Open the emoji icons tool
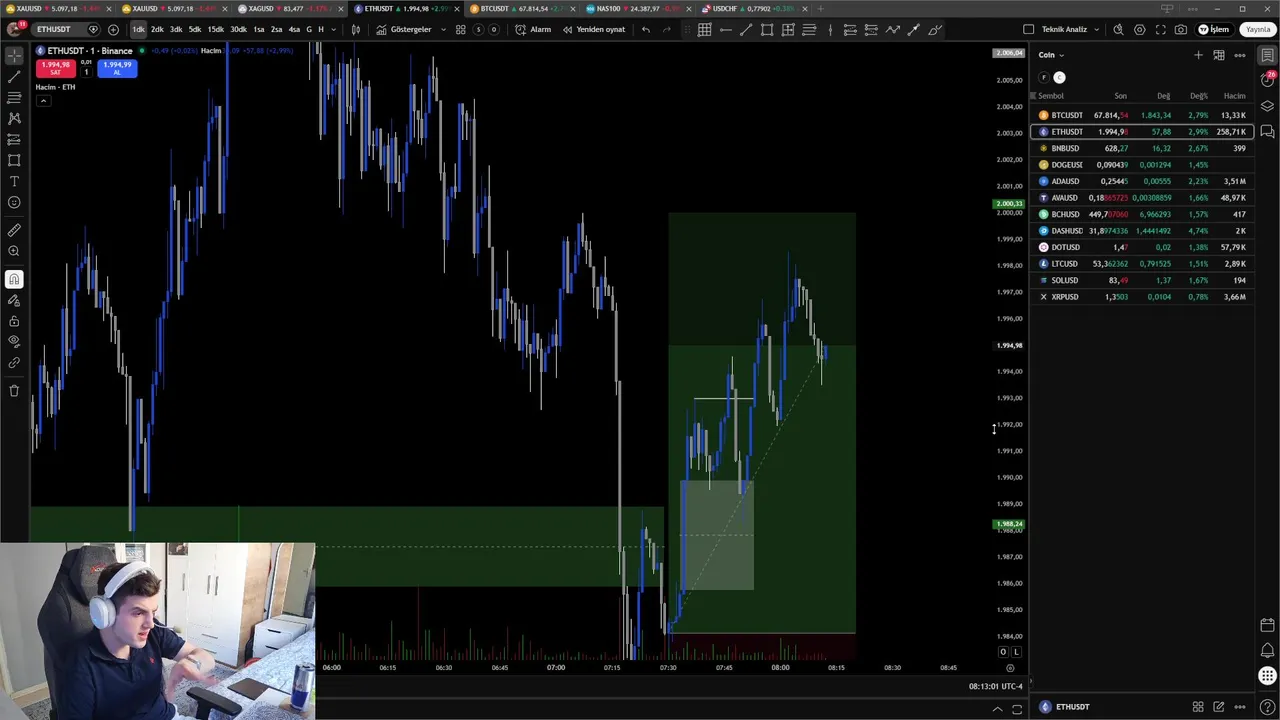Viewport: 1280px width, 720px height. [14, 202]
